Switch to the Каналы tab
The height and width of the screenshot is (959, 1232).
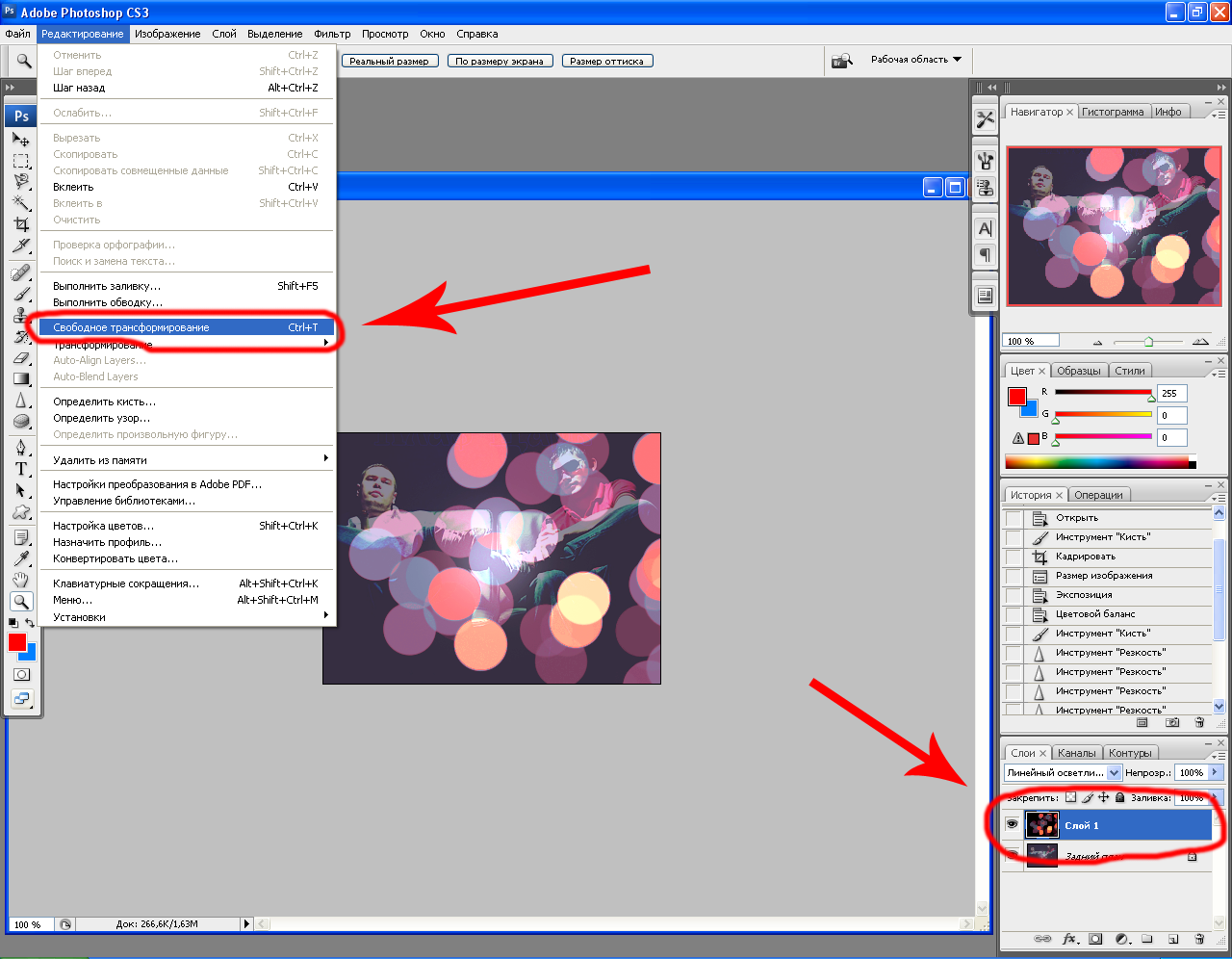[1076, 753]
